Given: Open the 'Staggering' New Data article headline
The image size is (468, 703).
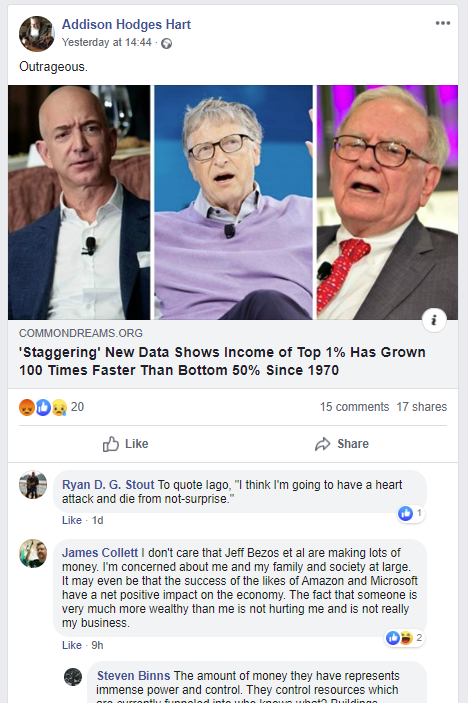Looking at the screenshot, I should tap(222, 361).
